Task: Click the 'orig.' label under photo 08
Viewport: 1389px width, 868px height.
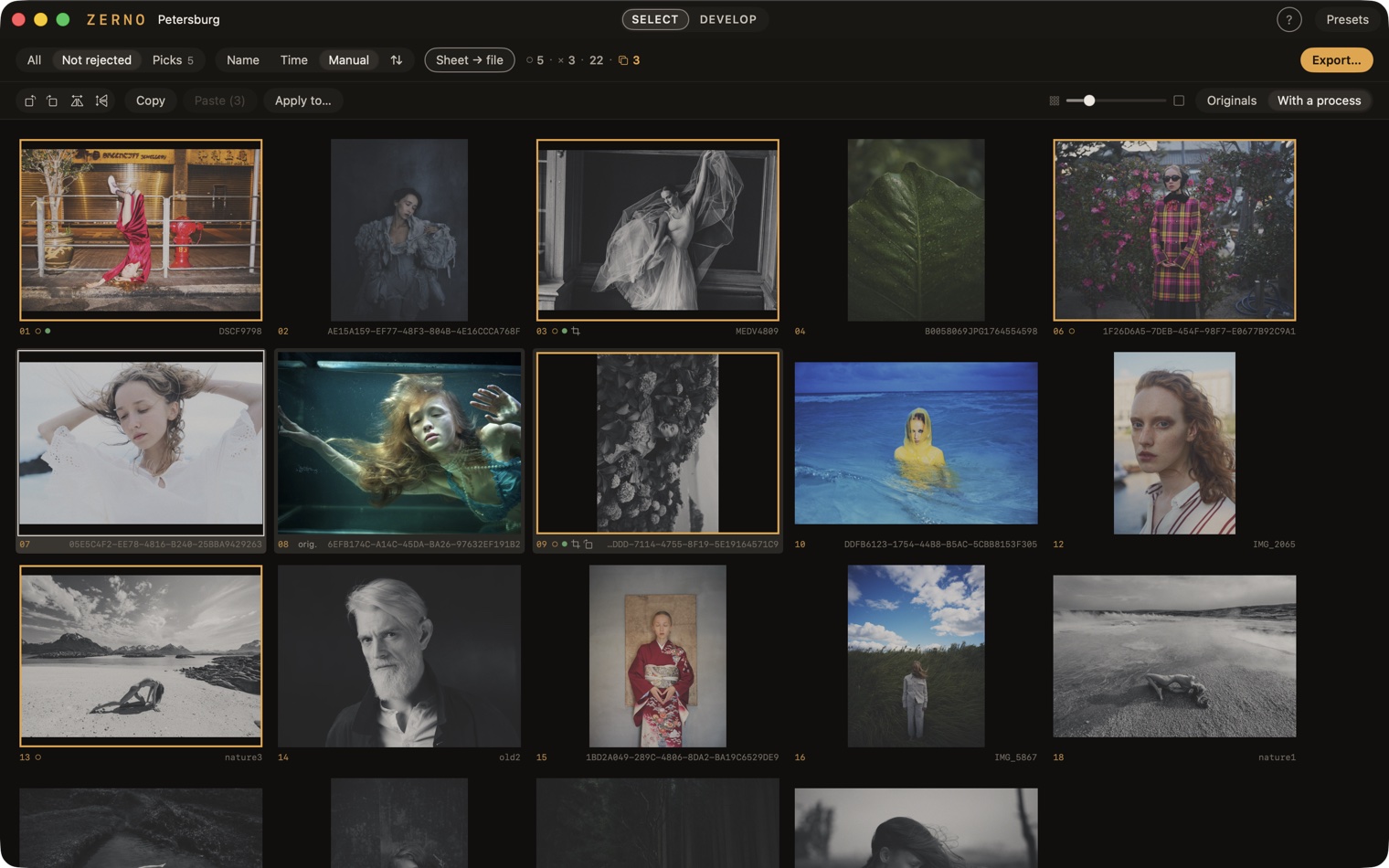Action: tap(307, 544)
